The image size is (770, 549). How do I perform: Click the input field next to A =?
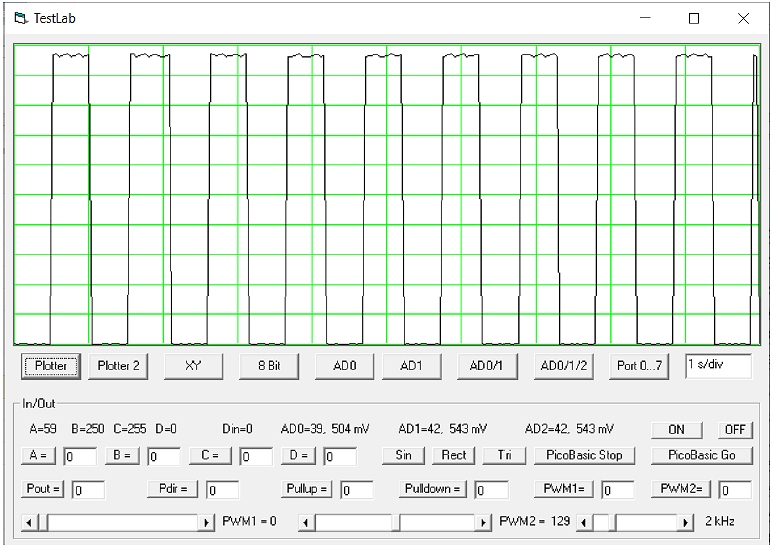pos(80,457)
